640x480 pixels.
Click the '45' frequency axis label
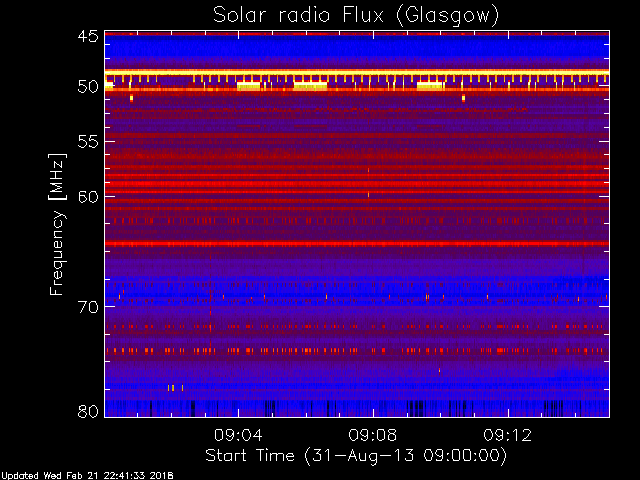[x=88, y=36]
